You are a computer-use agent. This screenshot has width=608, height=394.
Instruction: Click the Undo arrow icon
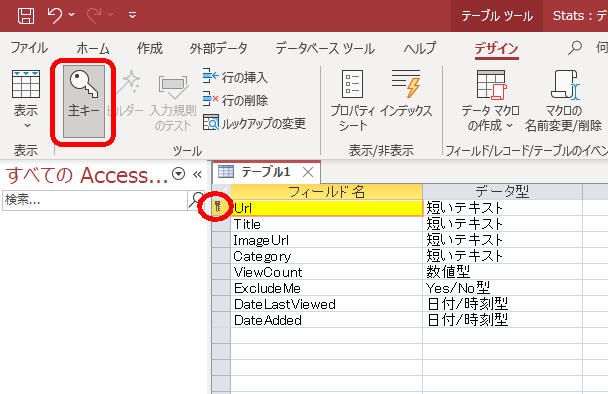pyautogui.click(x=54, y=16)
